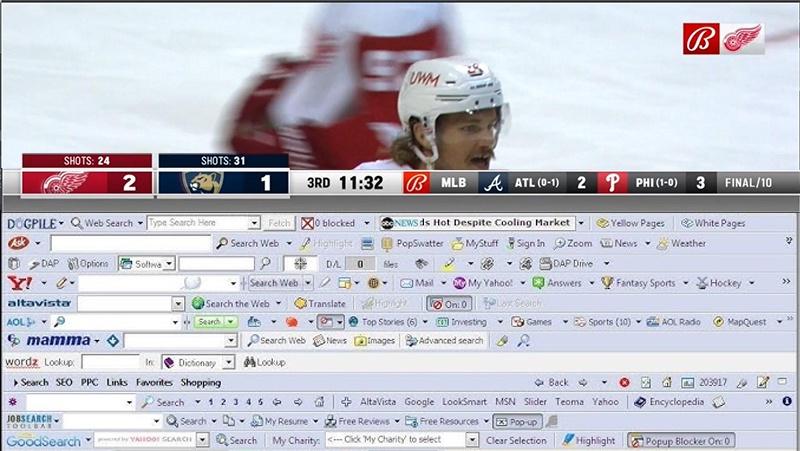Open mamma Advanced search
800x451 pixels.
tap(444, 340)
